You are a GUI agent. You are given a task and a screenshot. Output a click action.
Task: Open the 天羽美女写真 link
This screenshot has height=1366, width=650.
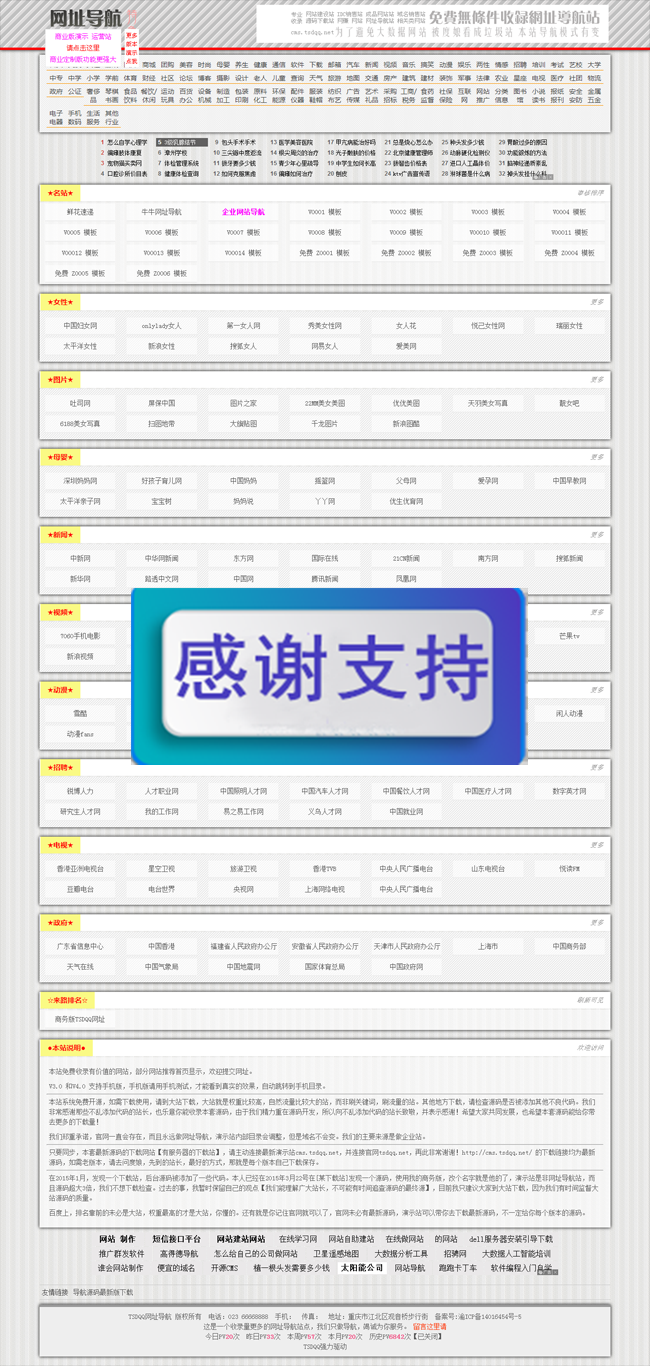pos(488,403)
